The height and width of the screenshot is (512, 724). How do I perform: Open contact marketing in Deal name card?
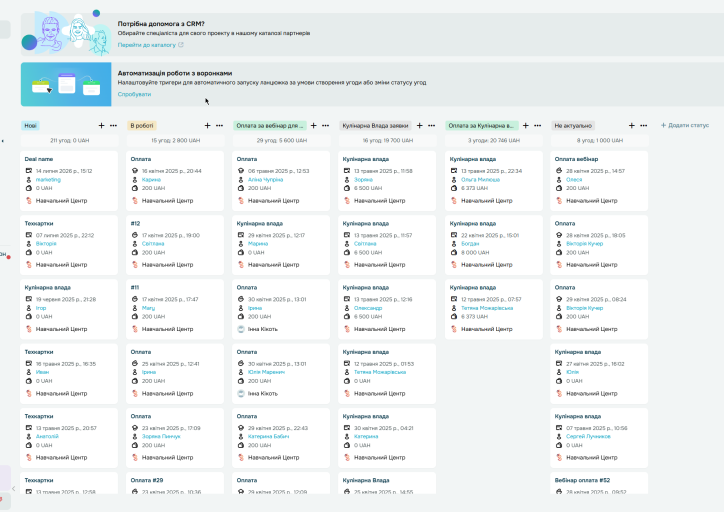(x=48, y=180)
